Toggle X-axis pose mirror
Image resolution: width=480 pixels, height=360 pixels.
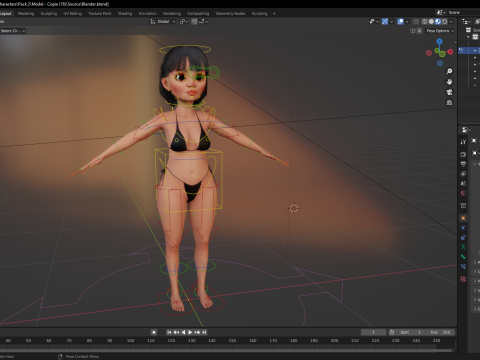pyautogui.click(x=420, y=31)
